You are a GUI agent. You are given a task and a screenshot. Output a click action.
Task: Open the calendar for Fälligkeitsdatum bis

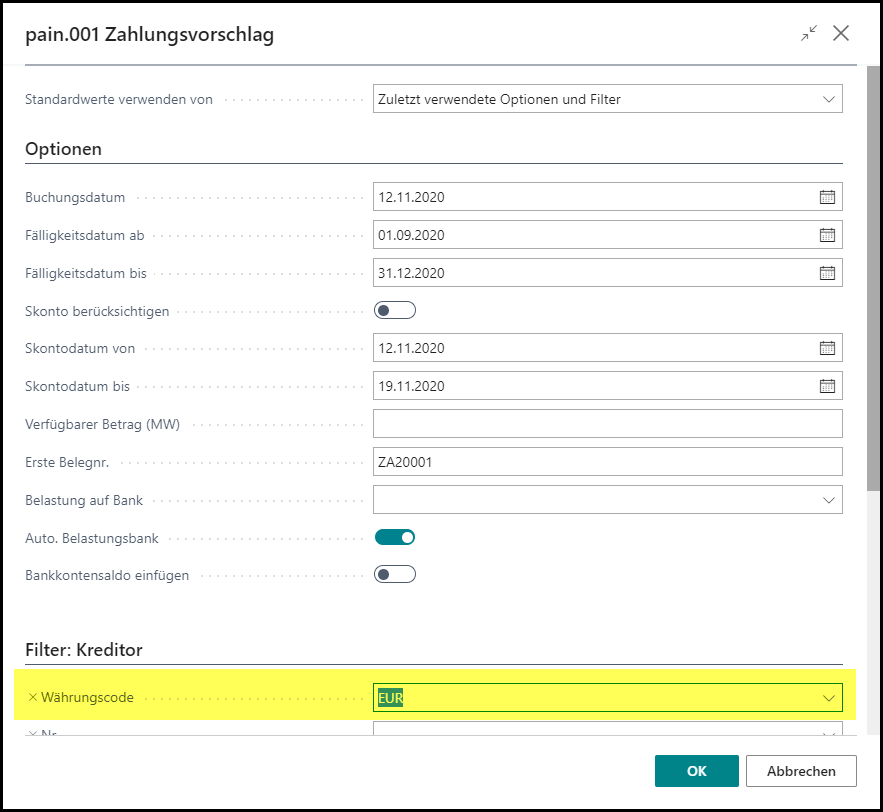pyautogui.click(x=827, y=272)
